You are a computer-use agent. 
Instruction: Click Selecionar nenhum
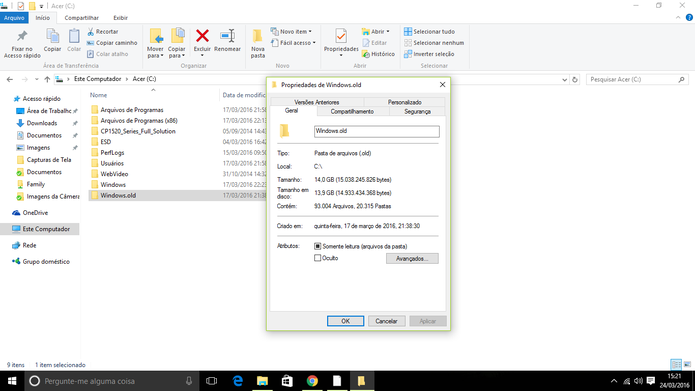pos(434,43)
